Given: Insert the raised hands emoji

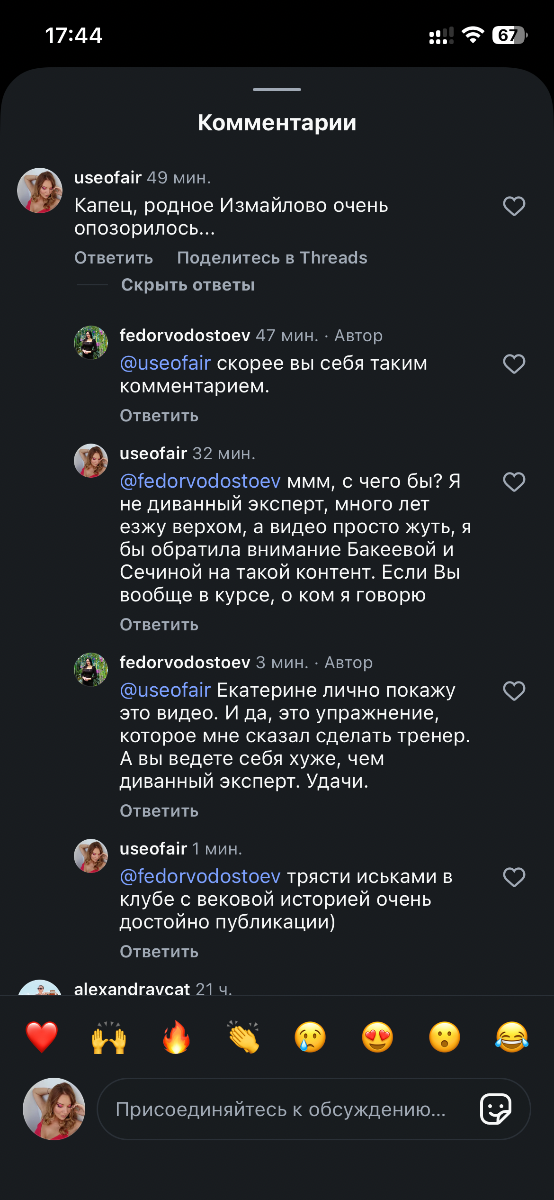Looking at the screenshot, I should [x=109, y=1037].
